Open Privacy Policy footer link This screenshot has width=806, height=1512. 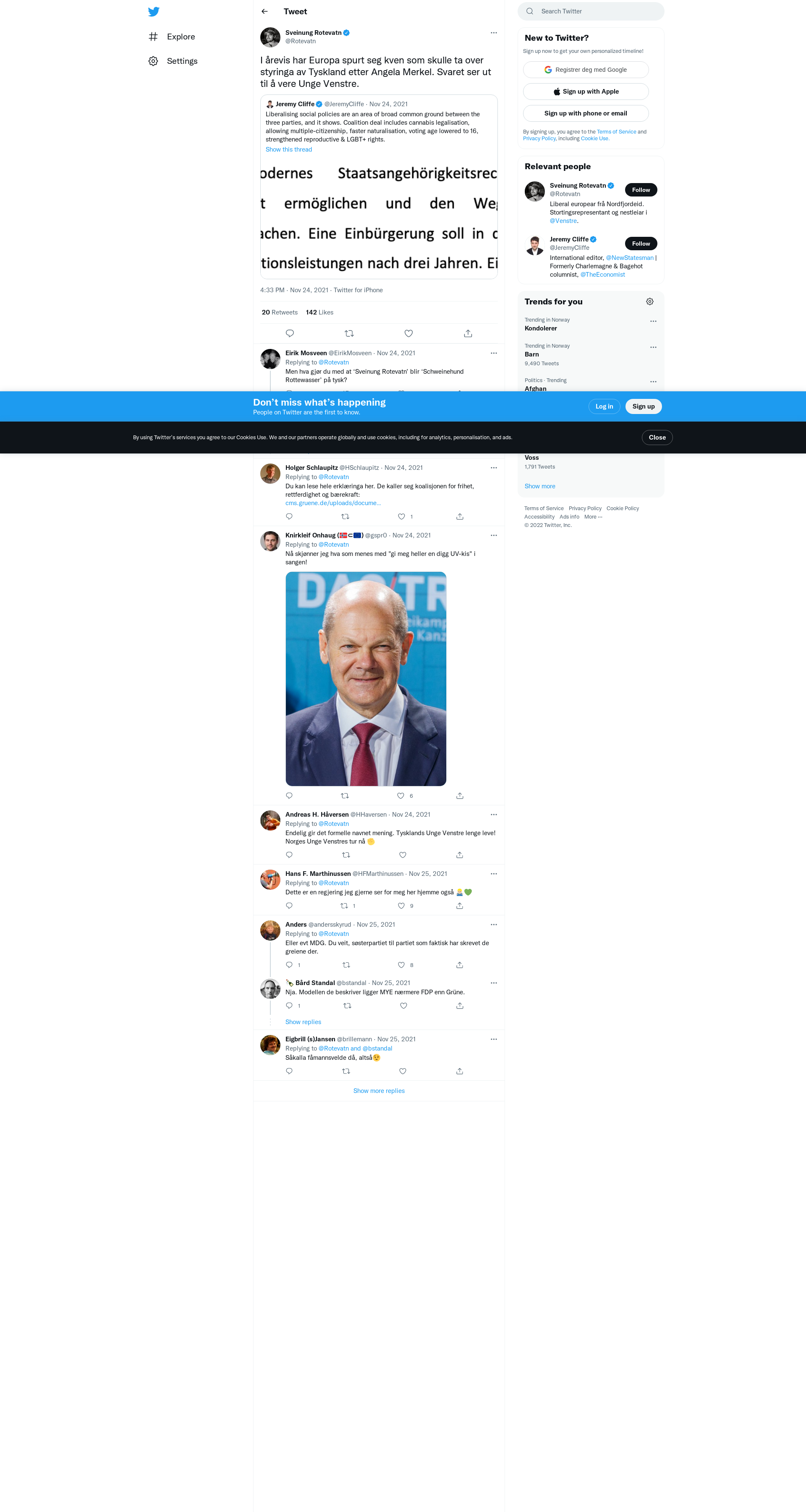coord(585,508)
